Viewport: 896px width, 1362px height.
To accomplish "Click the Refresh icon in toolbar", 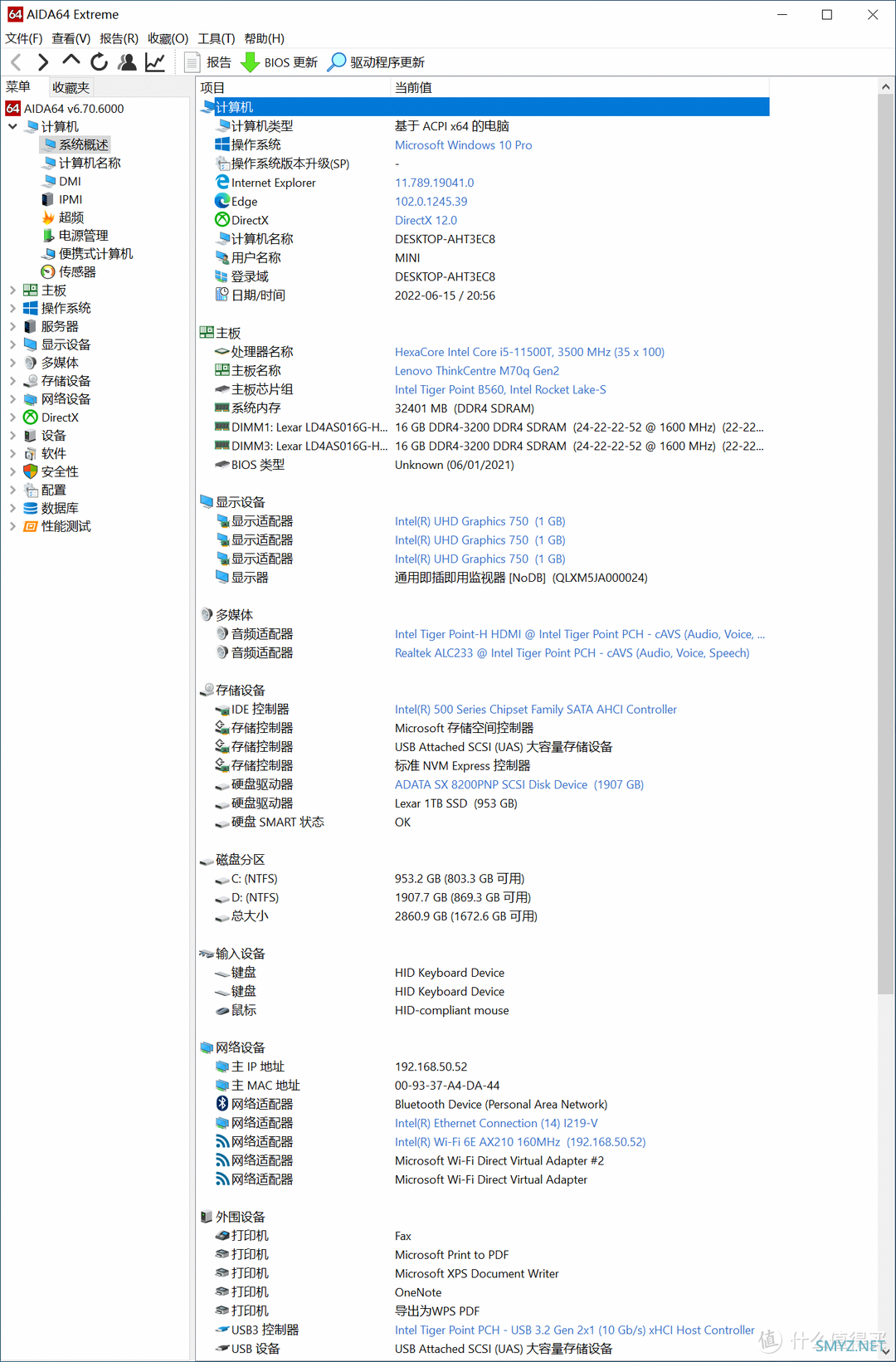I will [100, 61].
